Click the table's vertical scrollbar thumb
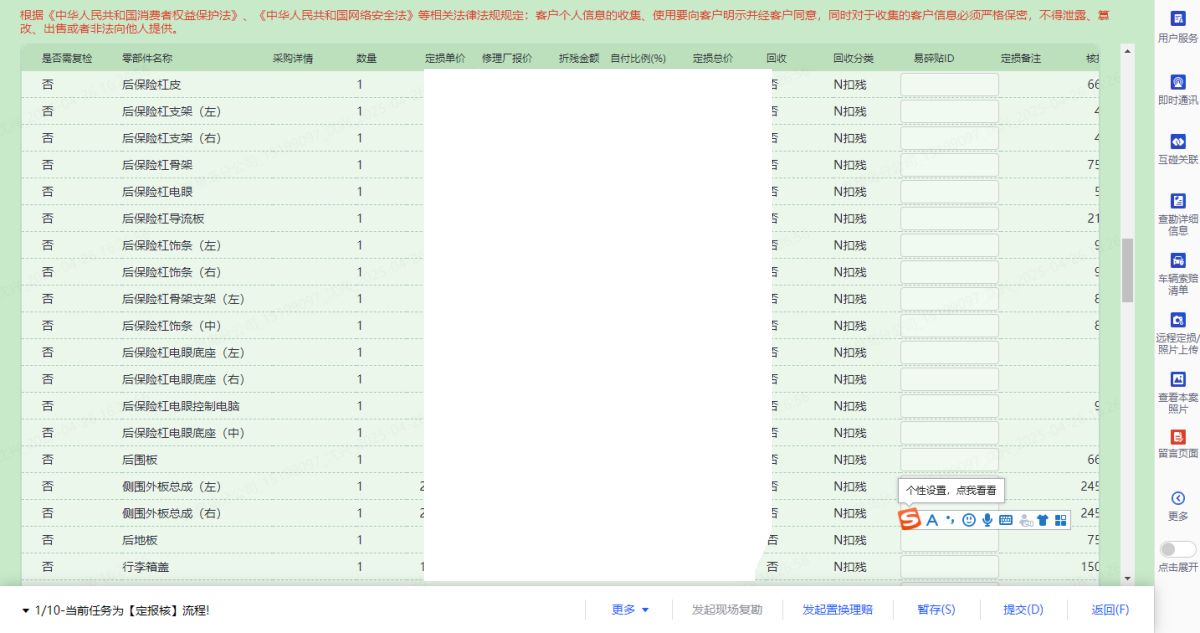This screenshot has height=633, width=1200. (x=1128, y=269)
